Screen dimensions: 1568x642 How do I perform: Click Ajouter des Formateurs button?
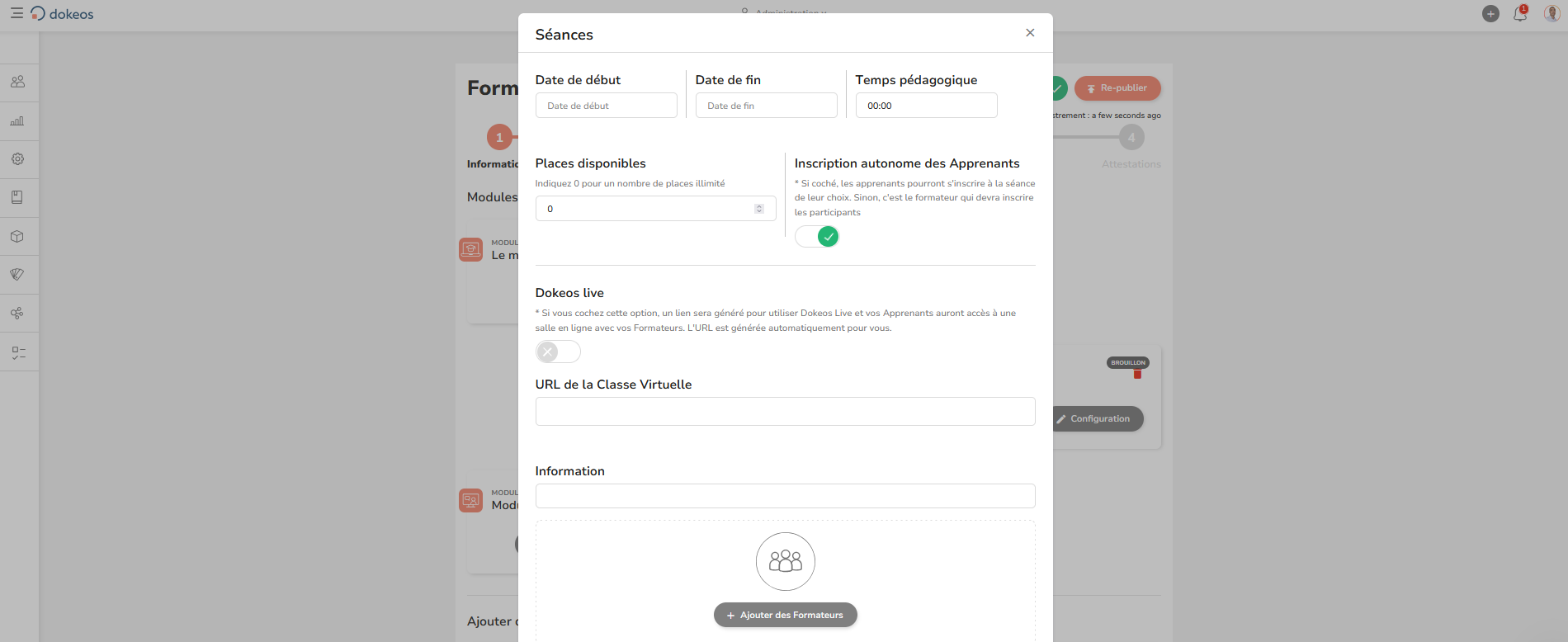point(785,615)
